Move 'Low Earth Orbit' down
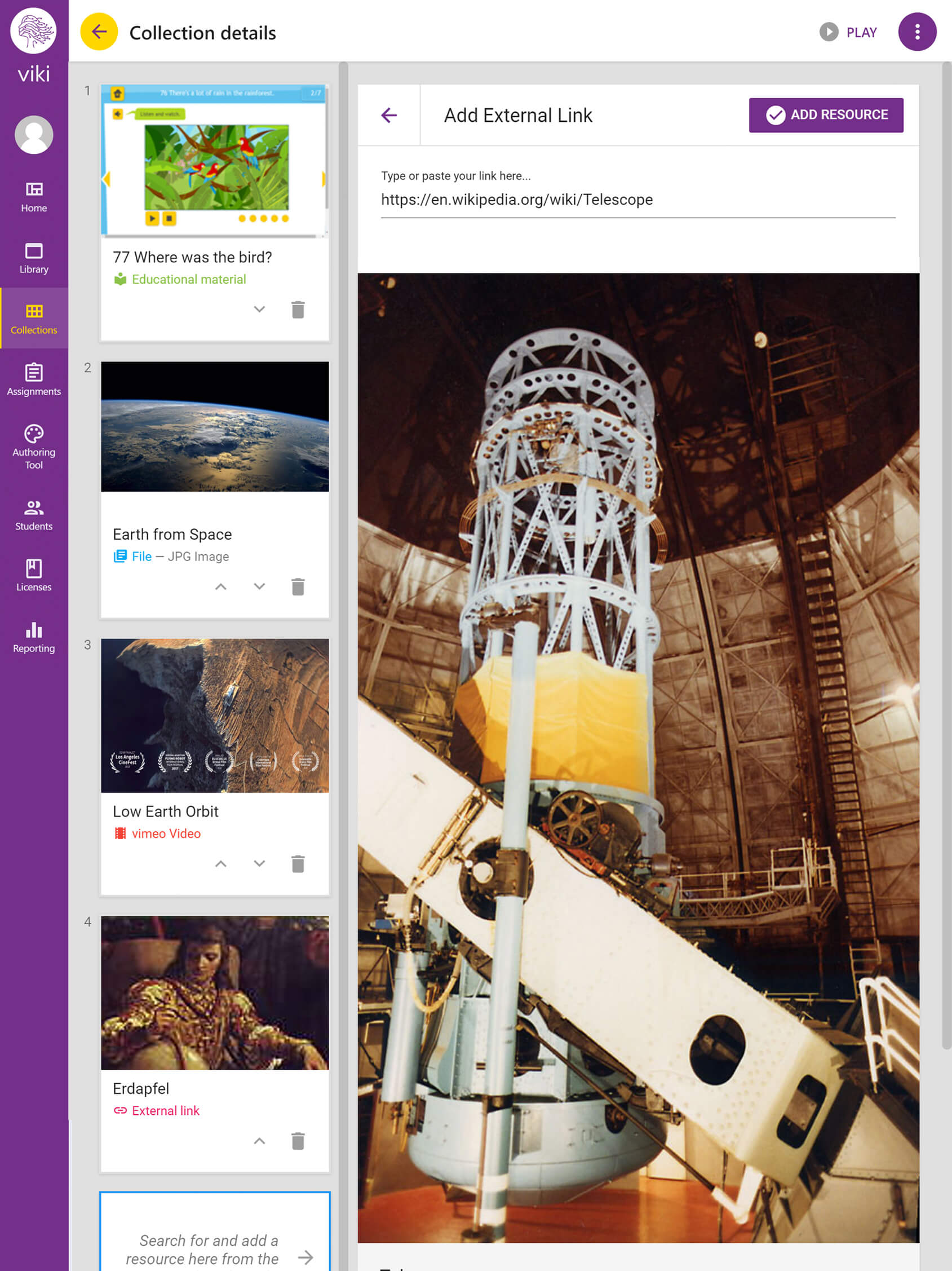 (x=259, y=864)
